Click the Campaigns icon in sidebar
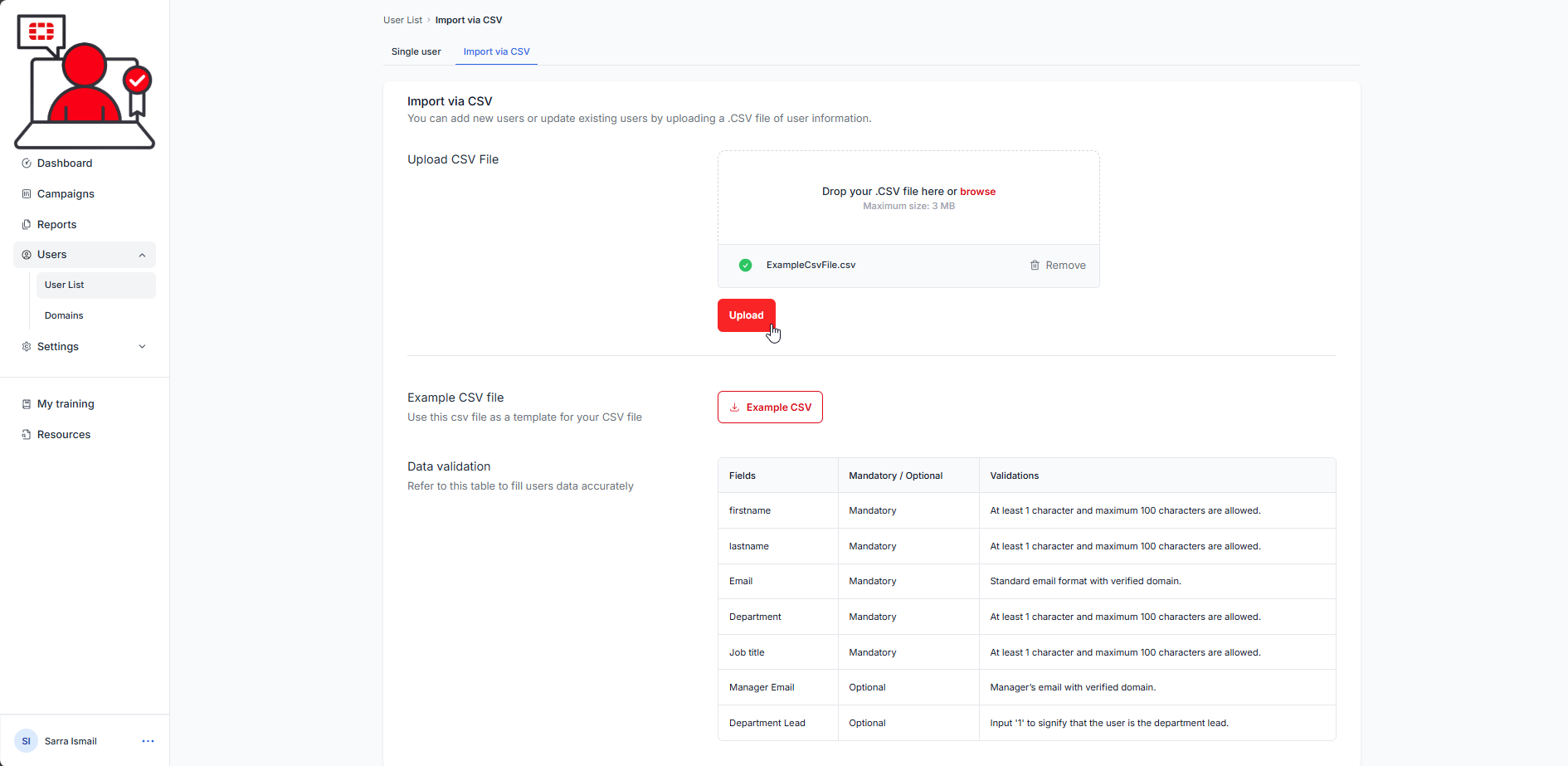 27,194
